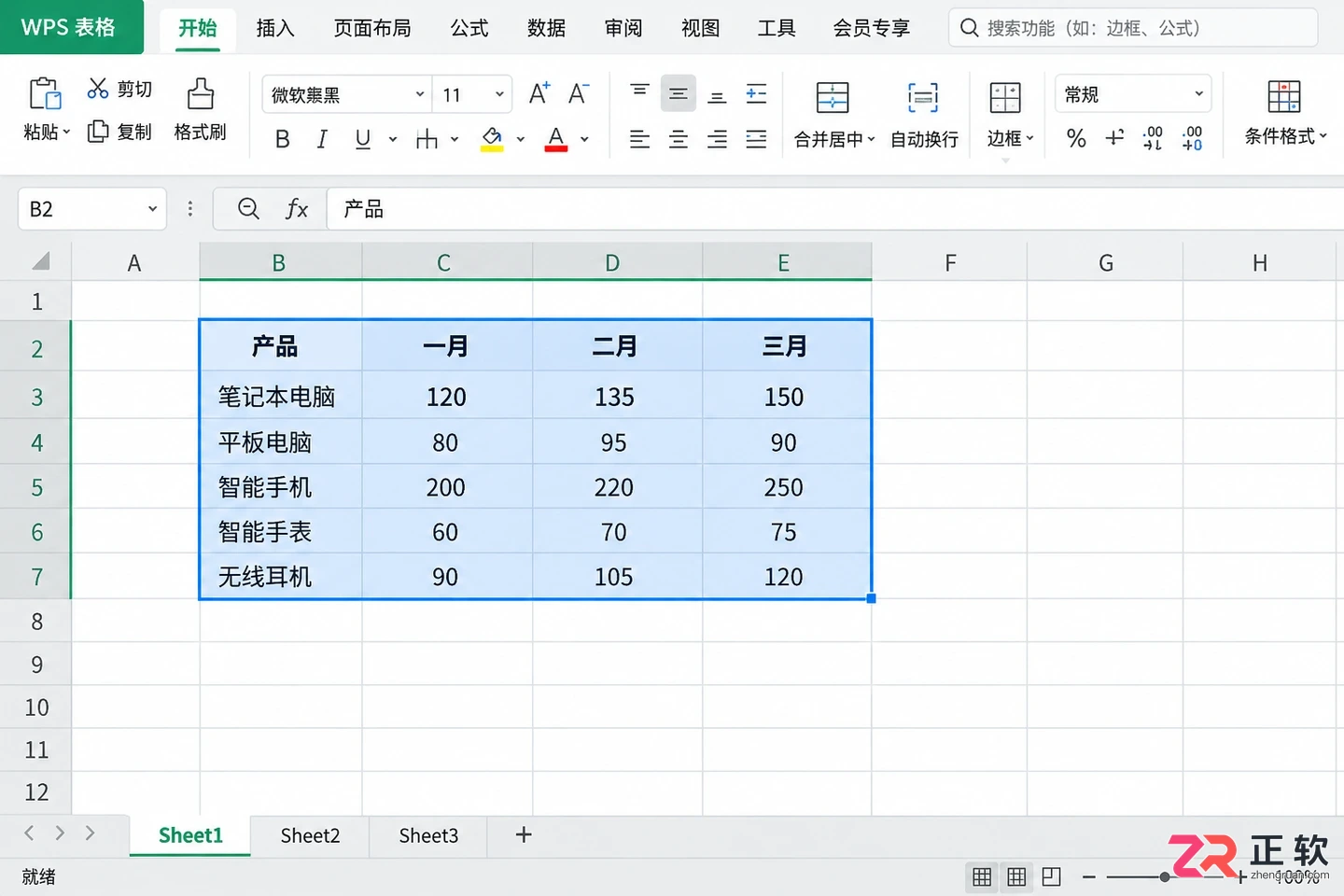Image resolution: width=1344 pixels, height=896 pixels.
Task: Left-align the selected cells
Action: tap(639, 139)
